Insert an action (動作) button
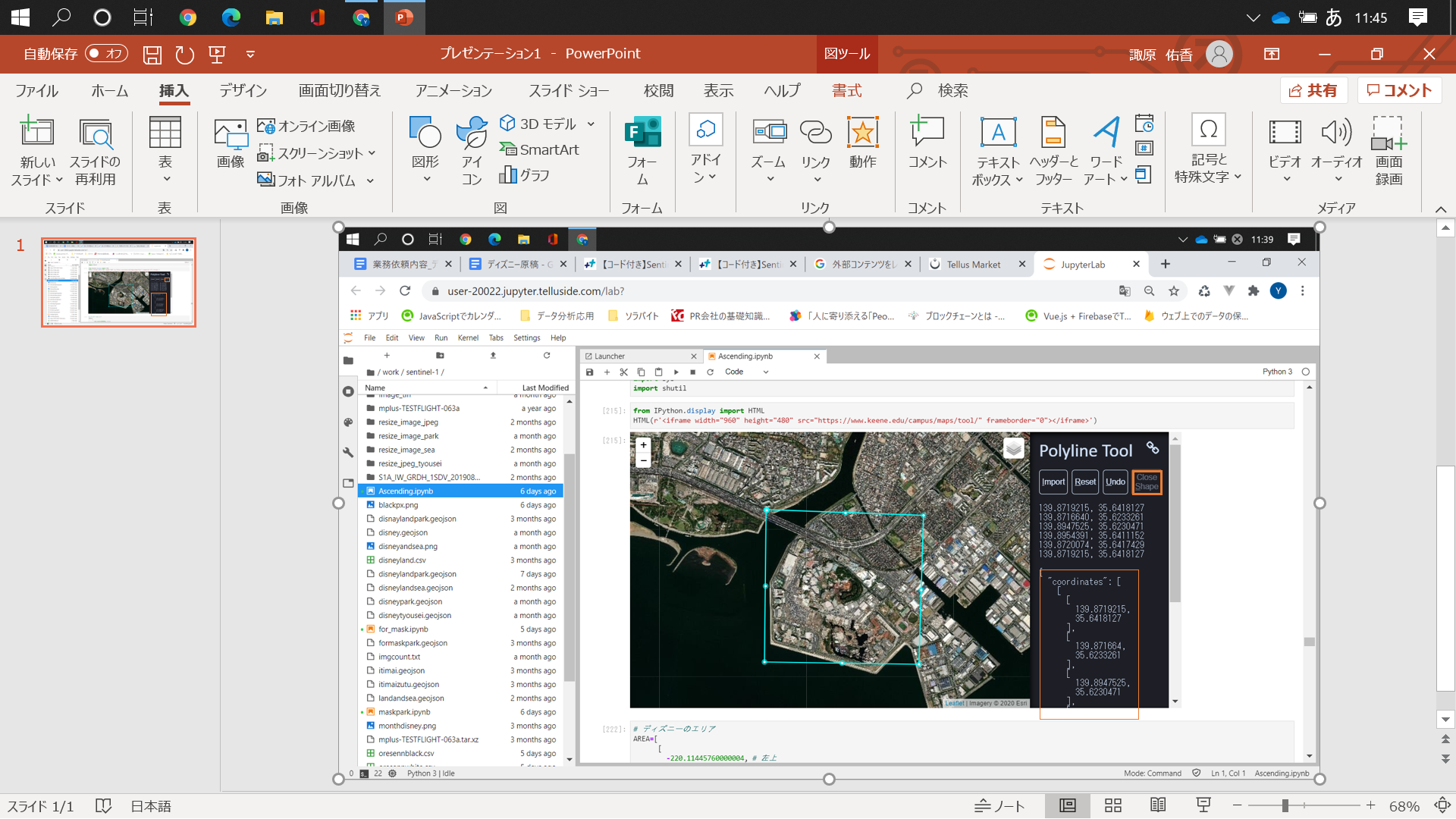The image size is (1456, 819). pyautogui.click(x=862, y=144)
